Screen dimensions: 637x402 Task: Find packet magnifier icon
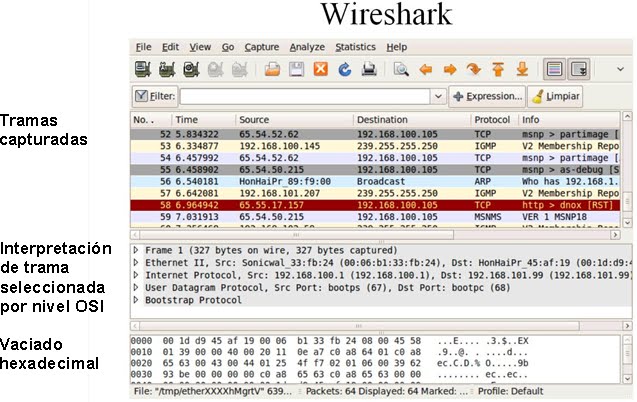tap(401, 69)
